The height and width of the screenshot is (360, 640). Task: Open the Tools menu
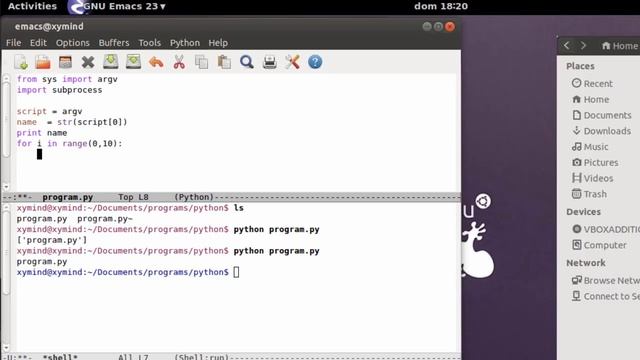pos(150,43)
